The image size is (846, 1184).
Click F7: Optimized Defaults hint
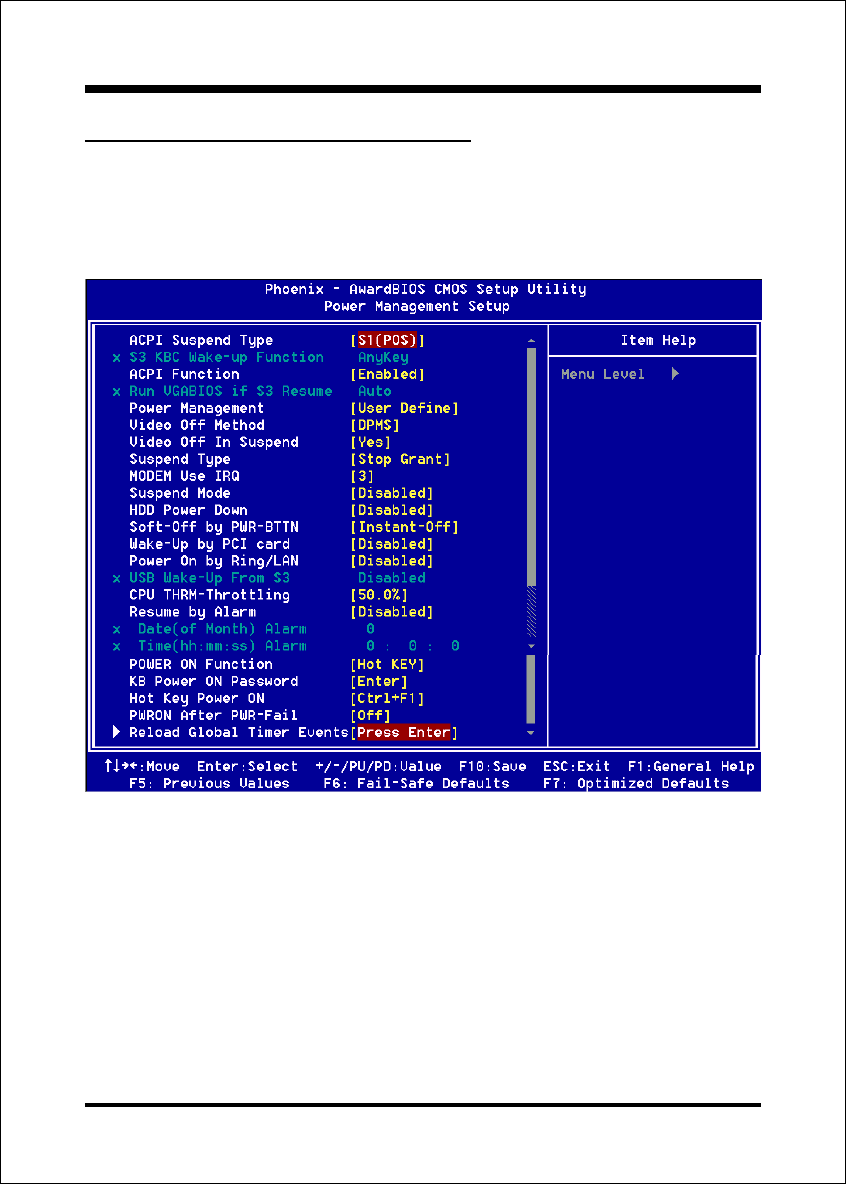[x=636, y=783]
